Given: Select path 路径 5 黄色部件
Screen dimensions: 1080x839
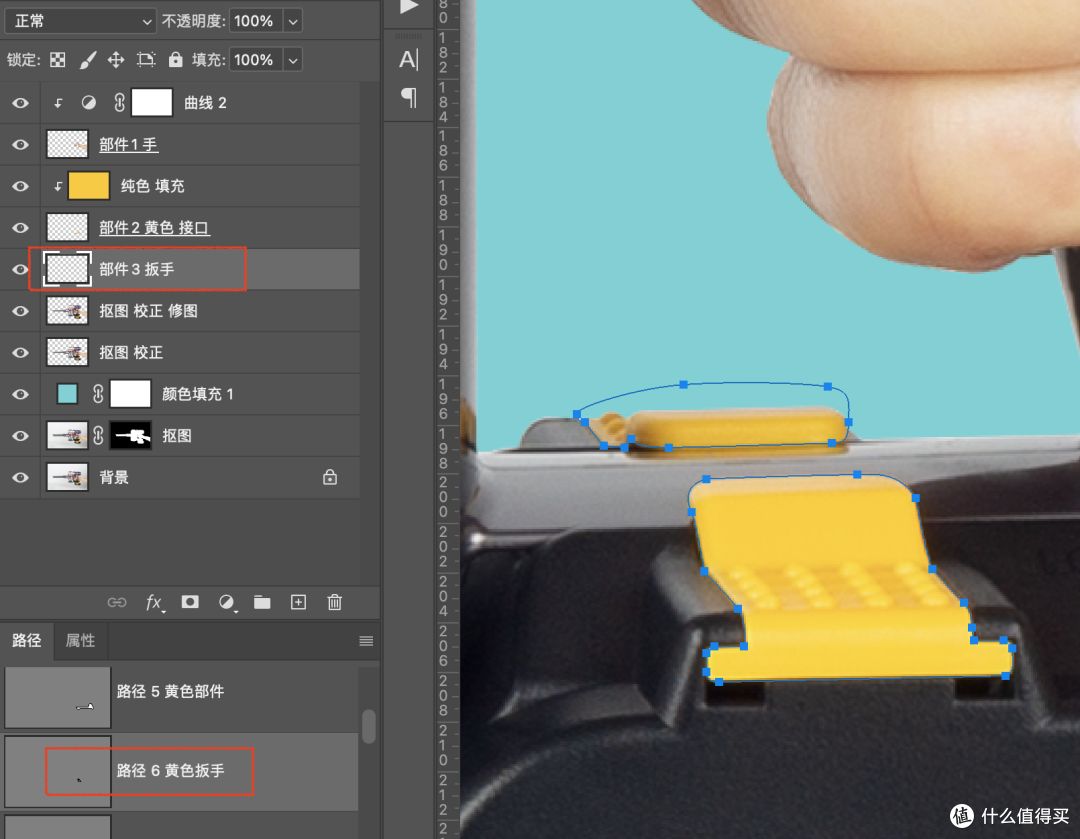Looking at the screenshot, I should pos(181,696).
